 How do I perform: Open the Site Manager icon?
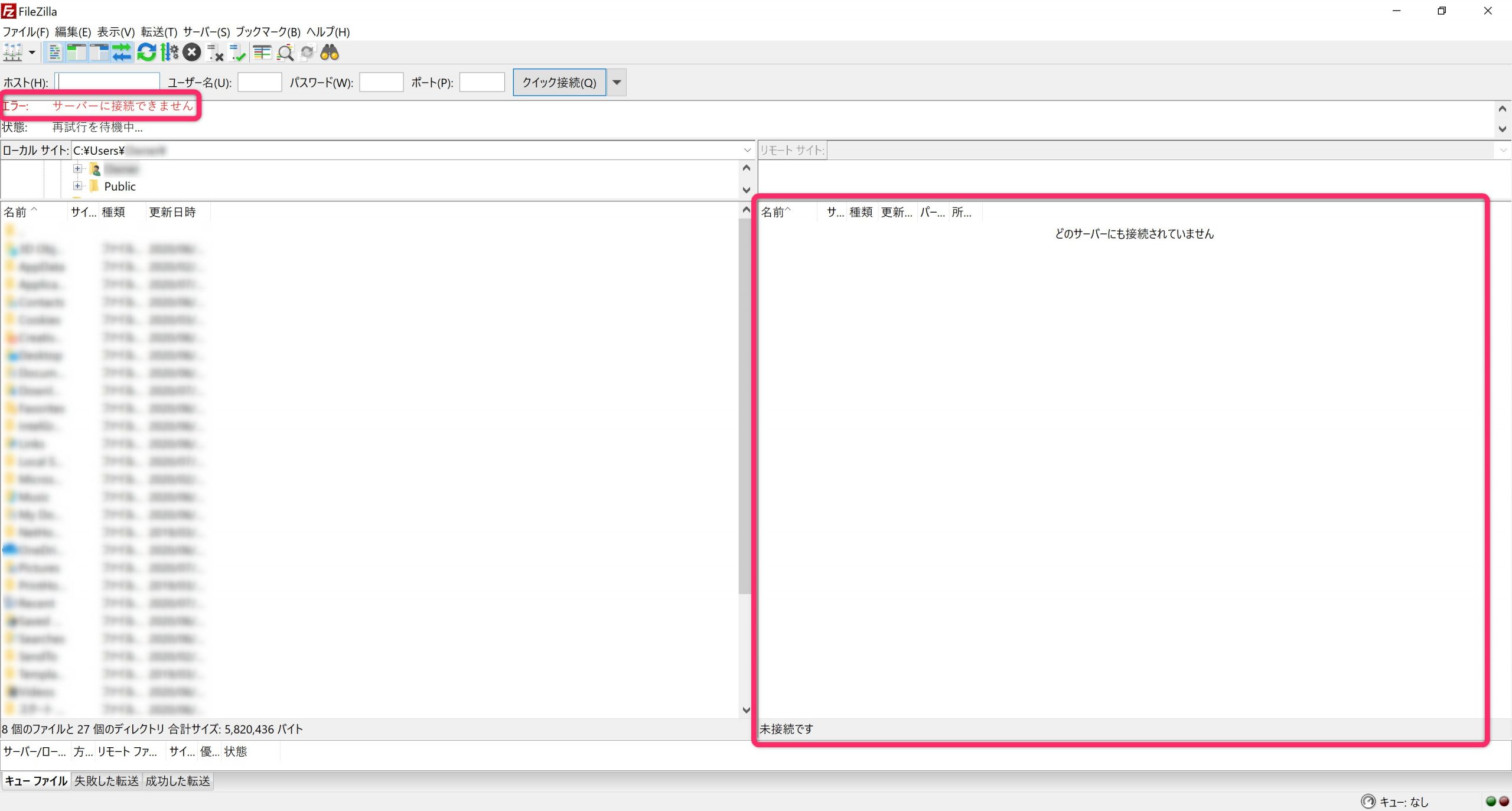point(13,53)
